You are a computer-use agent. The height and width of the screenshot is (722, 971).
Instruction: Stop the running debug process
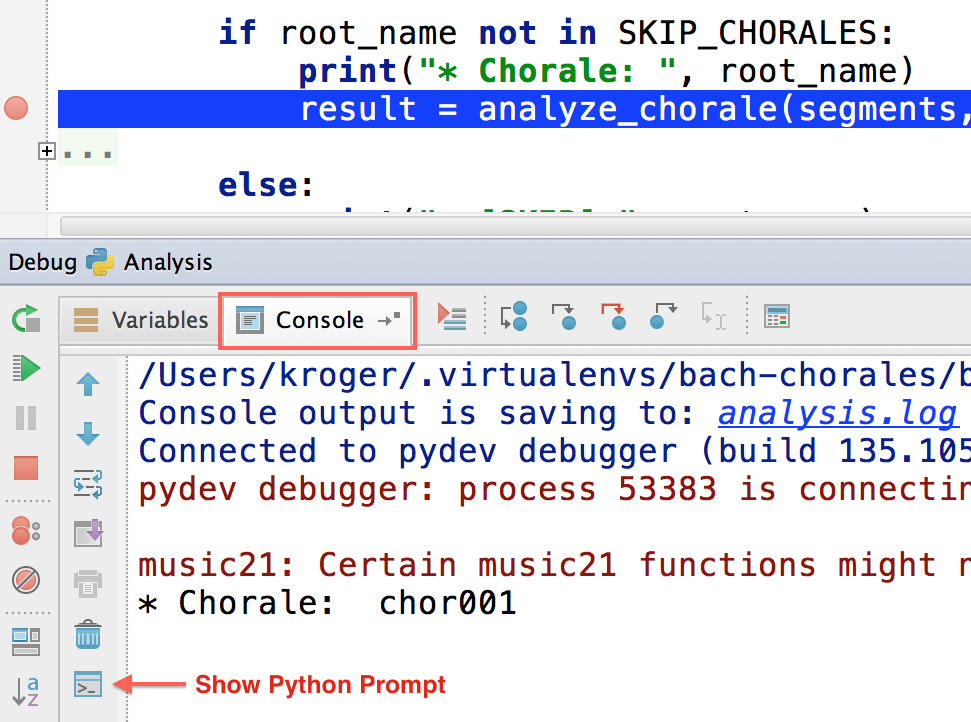click(26, 467)
